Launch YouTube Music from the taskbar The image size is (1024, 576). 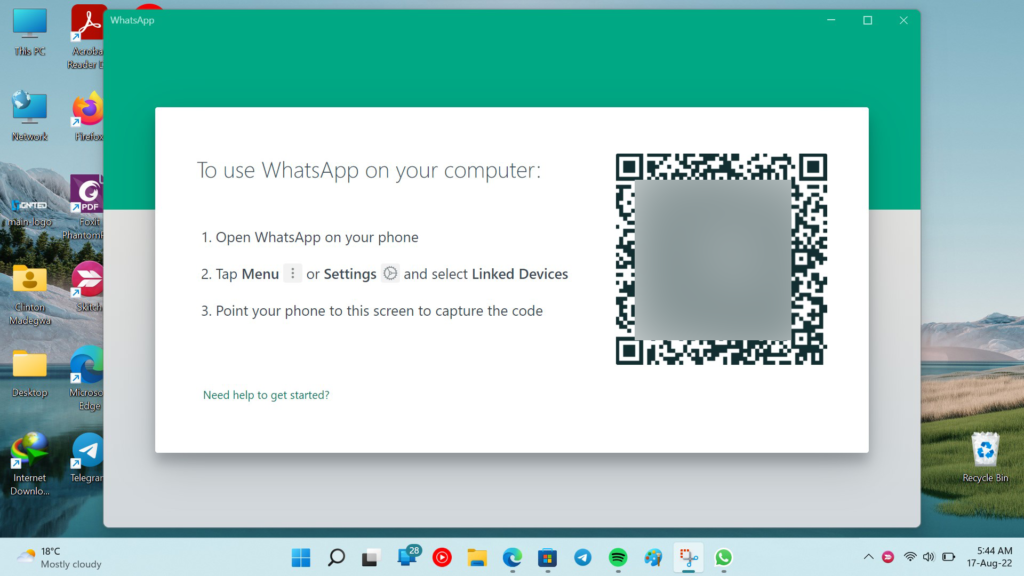[442, 558]
